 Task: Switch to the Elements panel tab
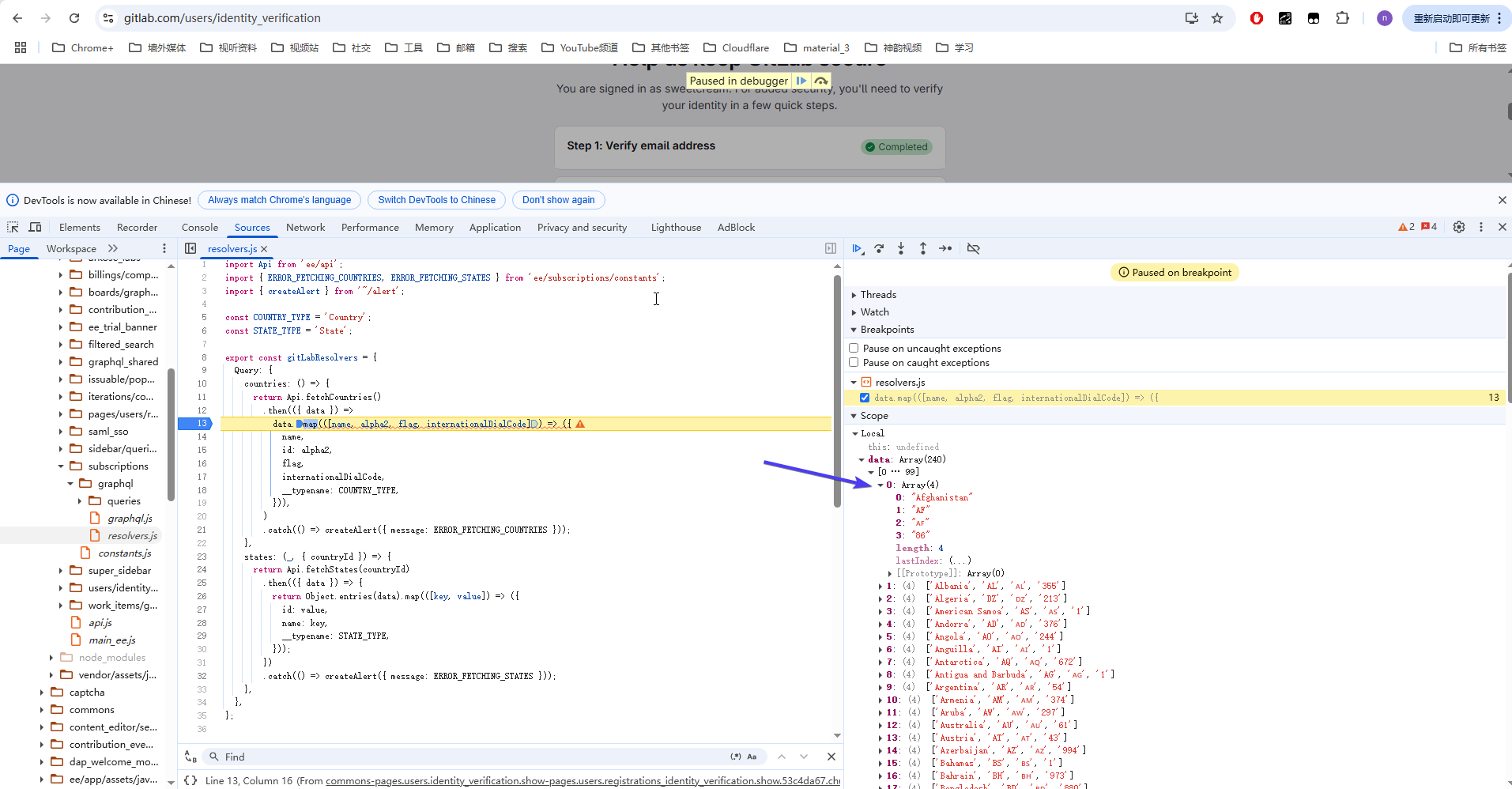pos(80,227)
